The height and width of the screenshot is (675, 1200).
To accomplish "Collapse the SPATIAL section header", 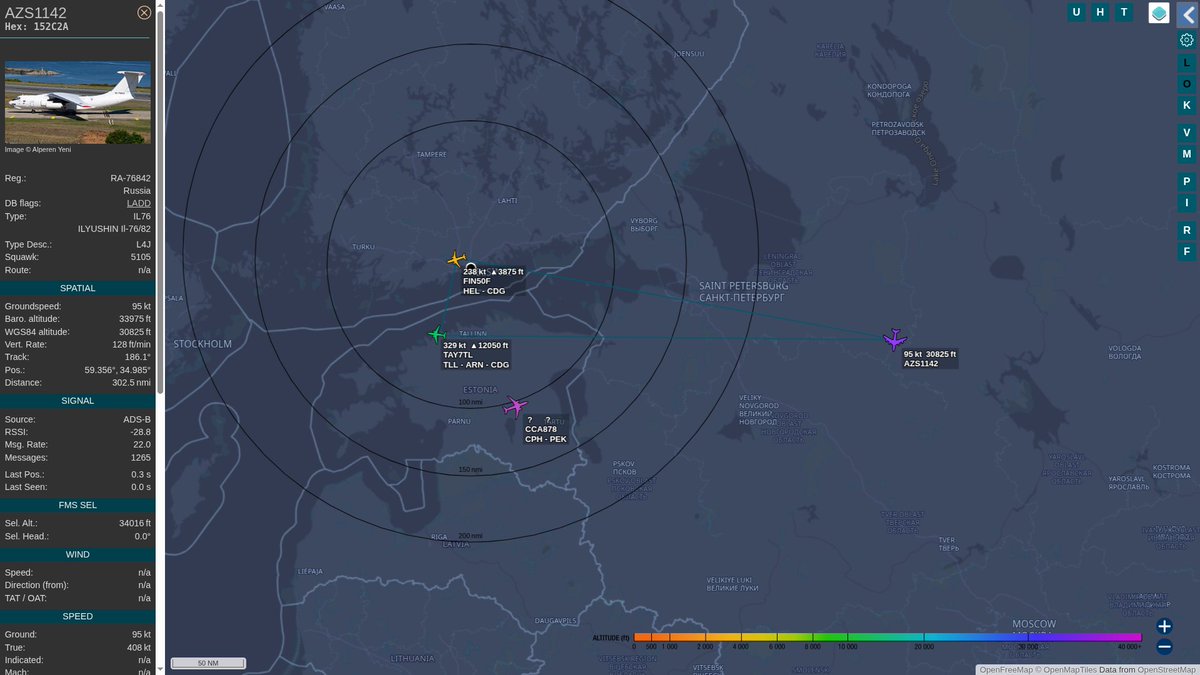I will tap(78, 288).
